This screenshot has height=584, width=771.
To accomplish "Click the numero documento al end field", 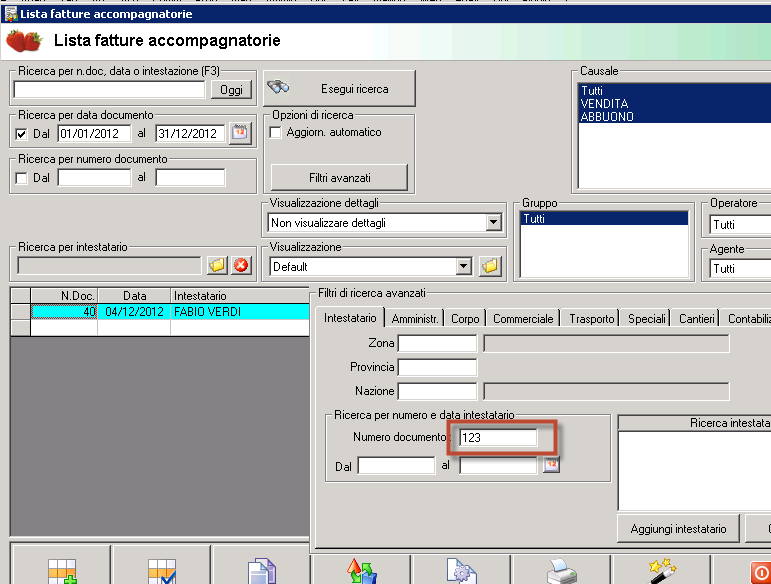I will [190, 177].
